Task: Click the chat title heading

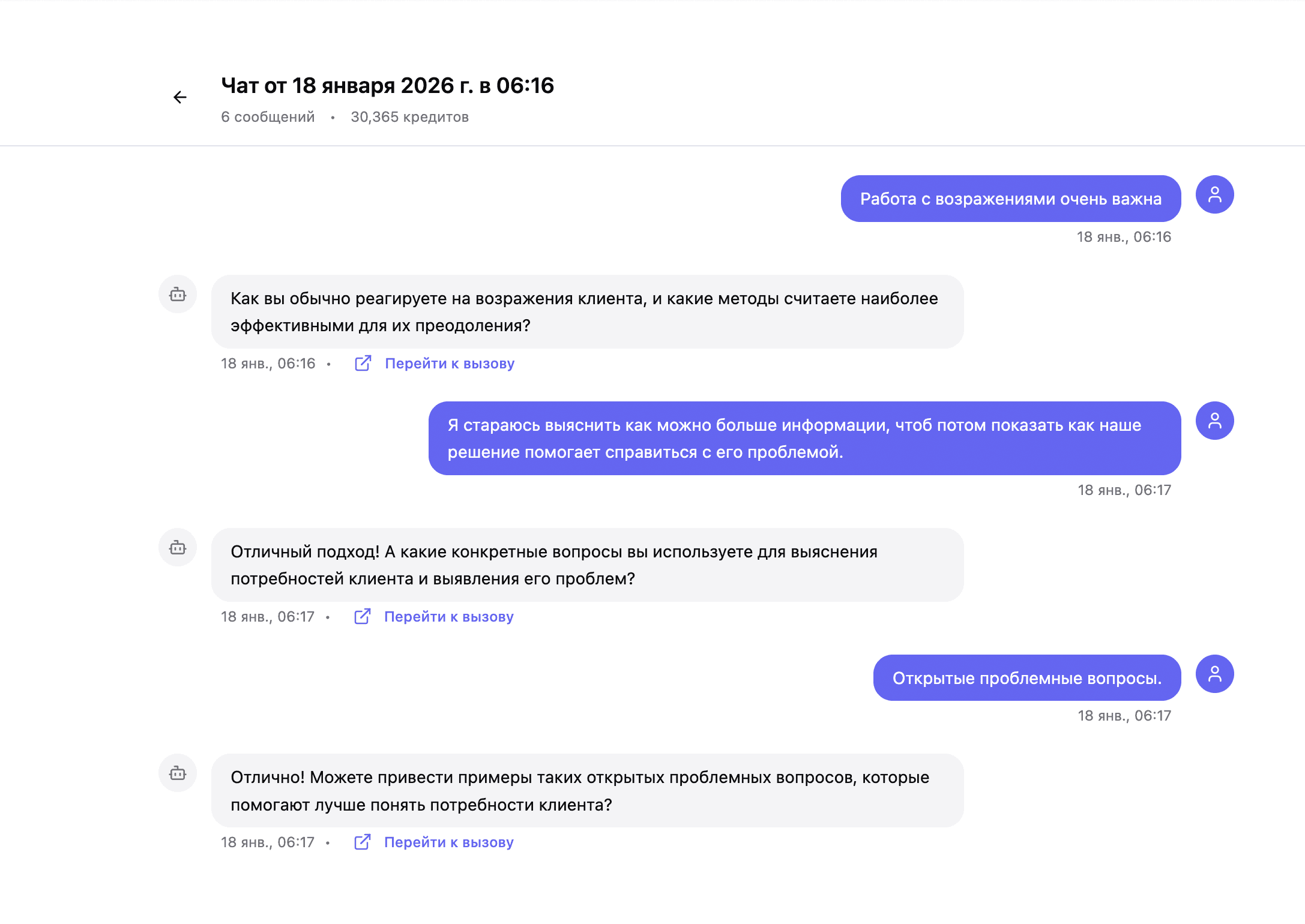Action: click(x=387, y=86)
